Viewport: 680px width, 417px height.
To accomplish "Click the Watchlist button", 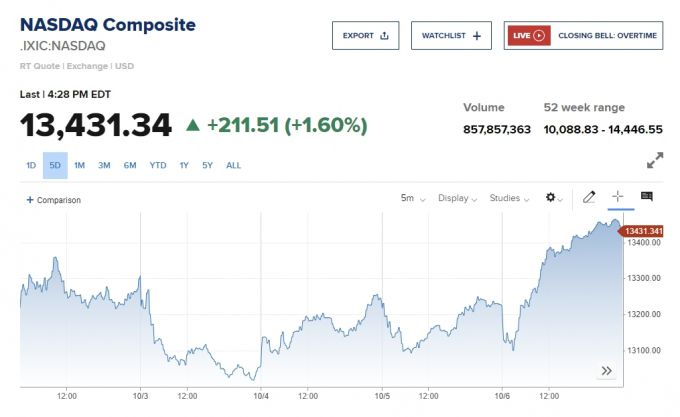I will 451,36.
